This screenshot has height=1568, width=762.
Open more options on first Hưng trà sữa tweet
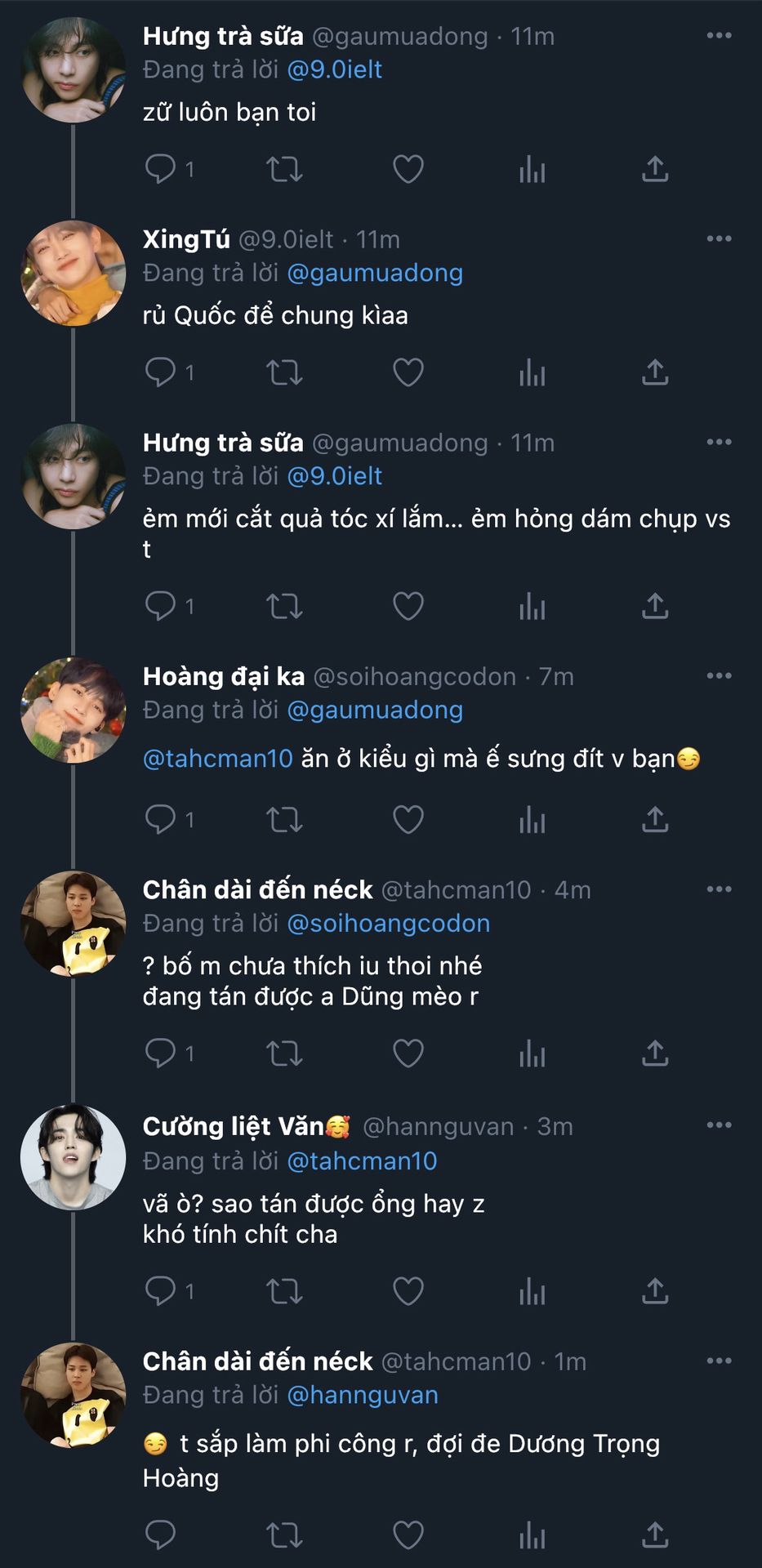pos(719,35)
